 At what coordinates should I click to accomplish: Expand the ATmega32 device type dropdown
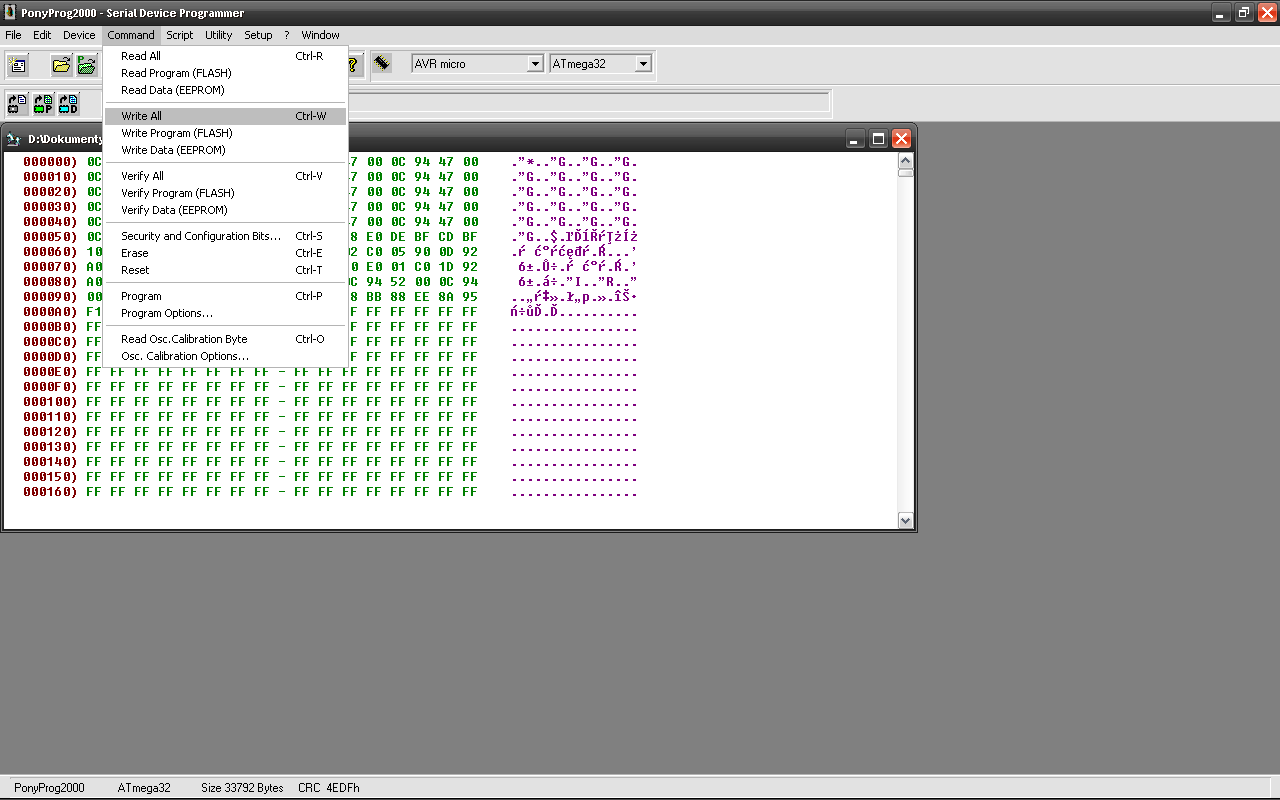click(x=642, y=64)
